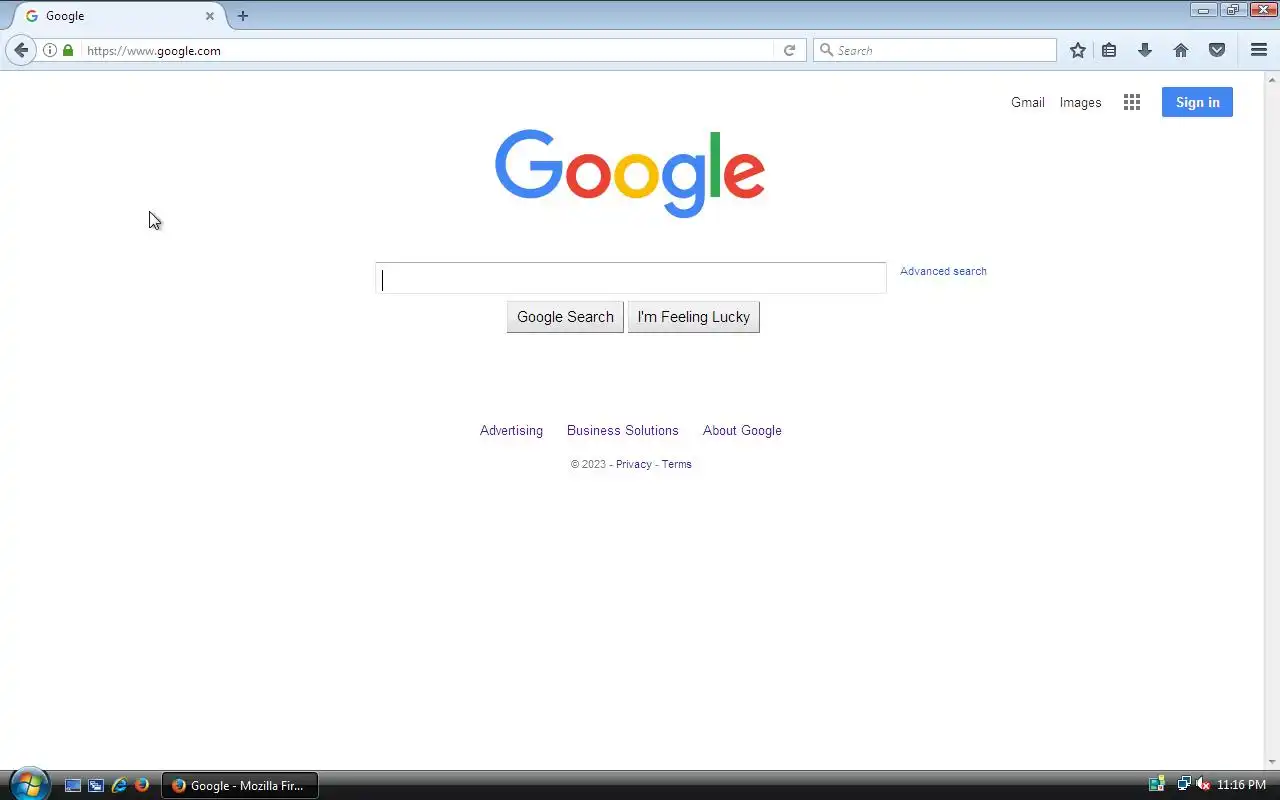Launch Firefox from quick launch
Image resolution: width=1280 pixels, height=800 pixels.
point(141,786)
